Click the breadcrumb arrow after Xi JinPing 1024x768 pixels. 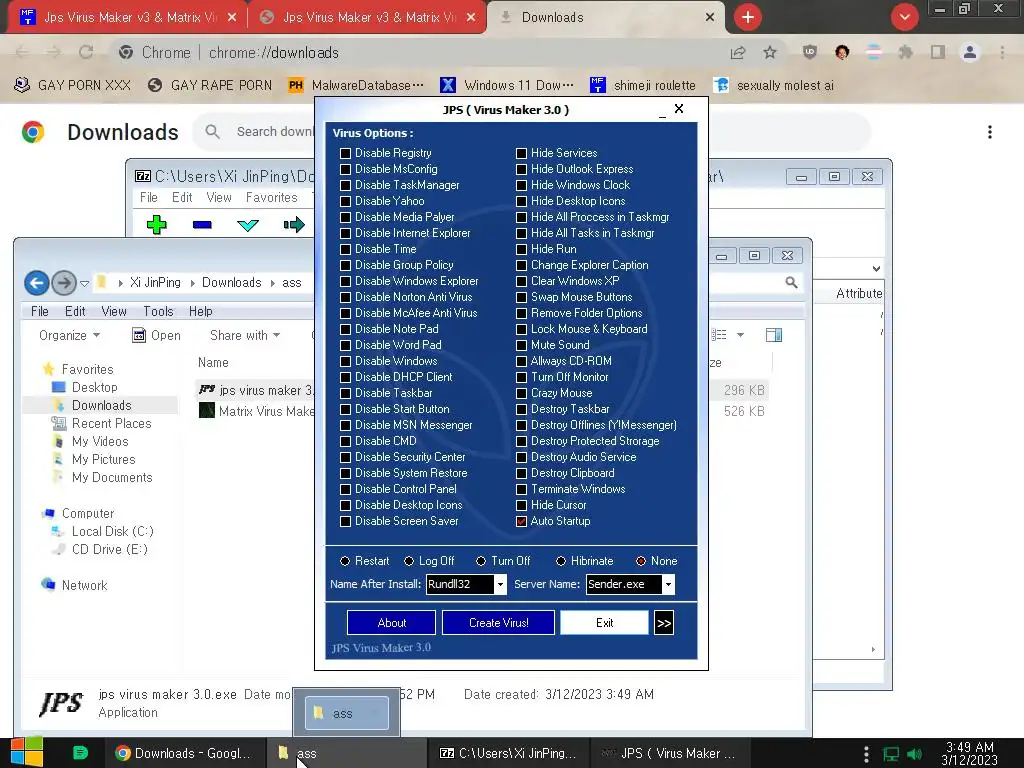[193, 283]
